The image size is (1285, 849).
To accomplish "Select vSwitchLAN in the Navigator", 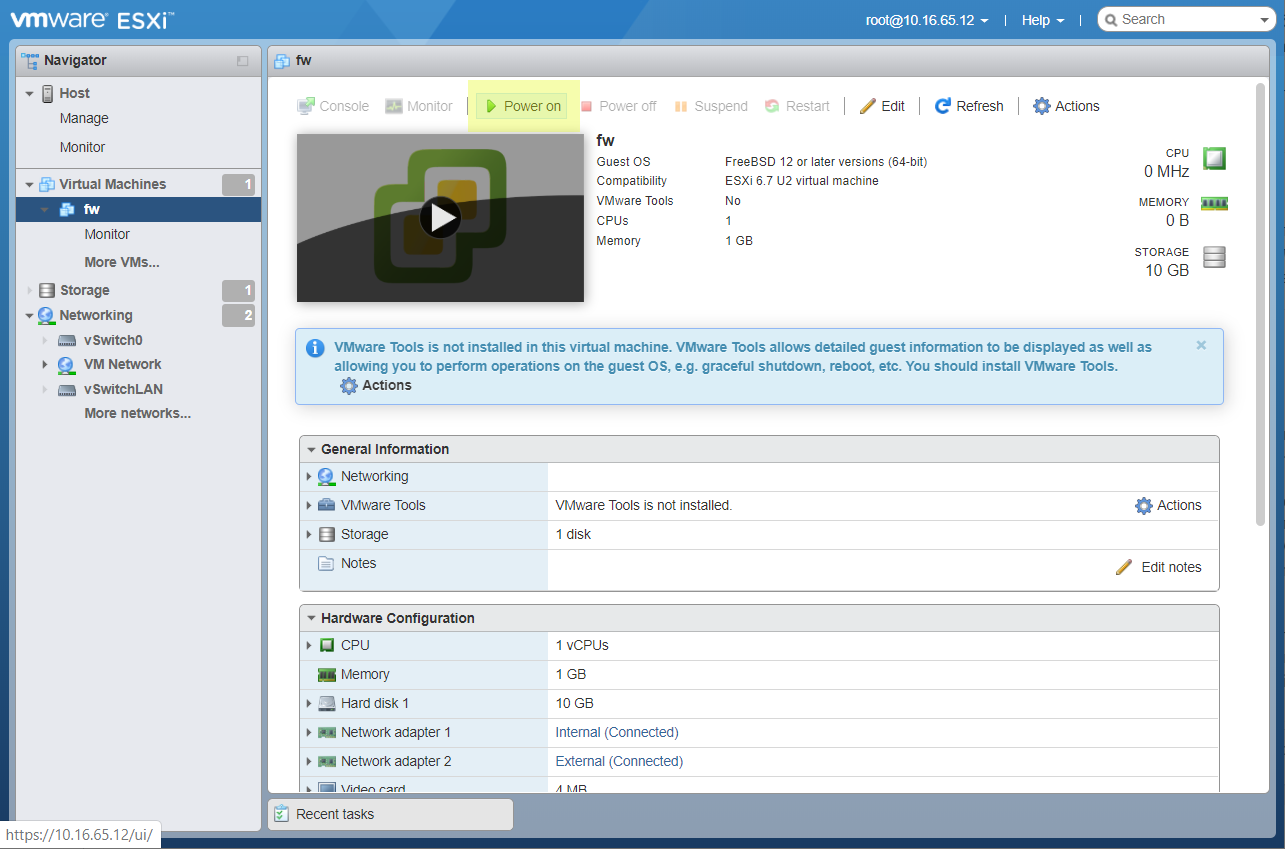I will coord(123,389).
